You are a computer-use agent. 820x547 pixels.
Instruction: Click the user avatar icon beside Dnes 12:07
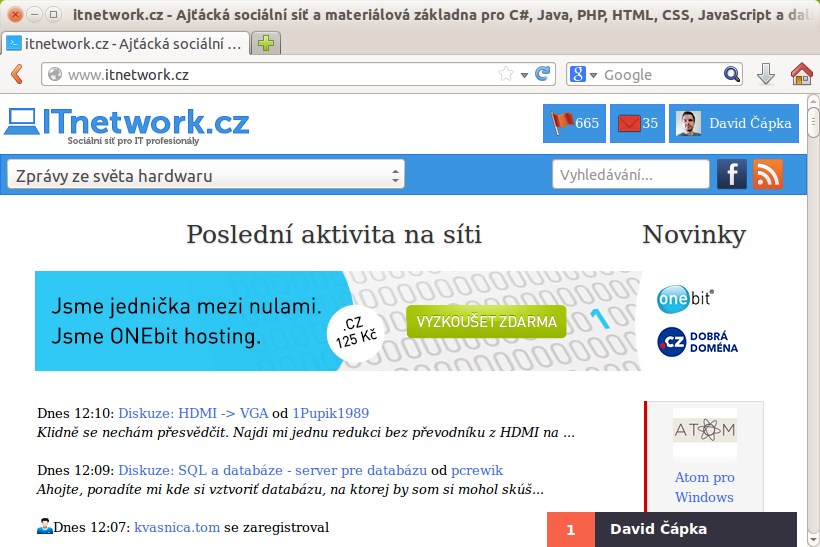[x=44, y=526]
